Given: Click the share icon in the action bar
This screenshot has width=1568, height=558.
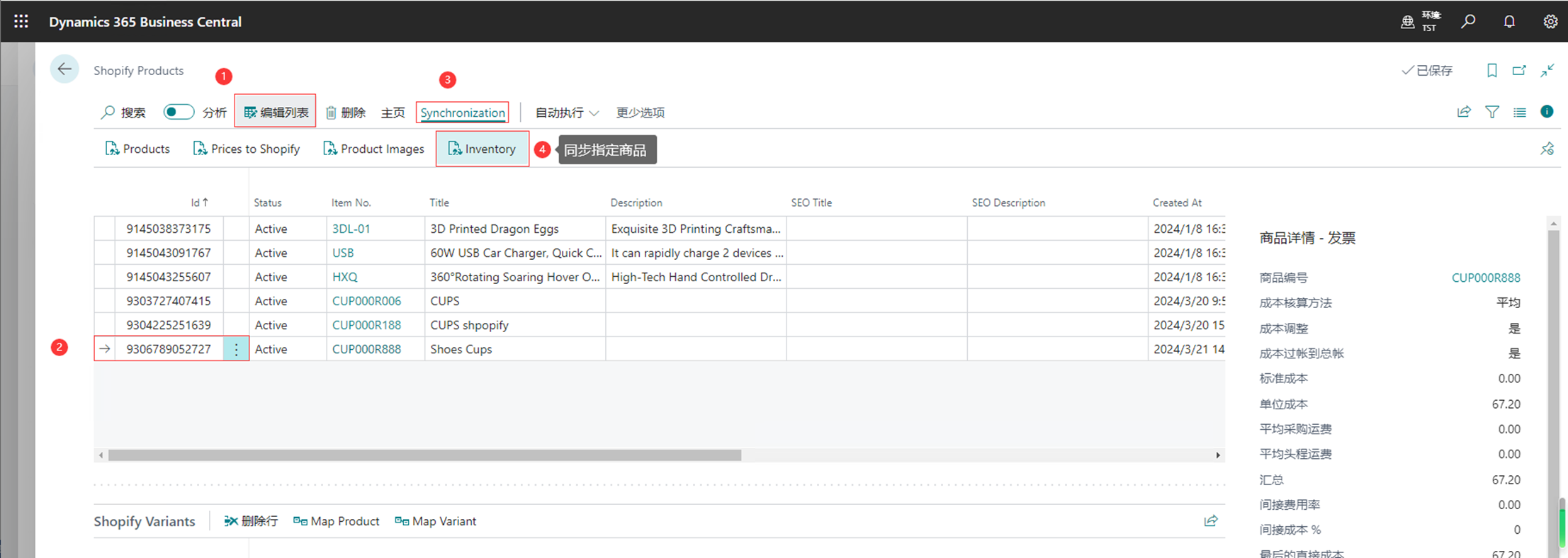Looking at the screenshot, I should 1464,112.
